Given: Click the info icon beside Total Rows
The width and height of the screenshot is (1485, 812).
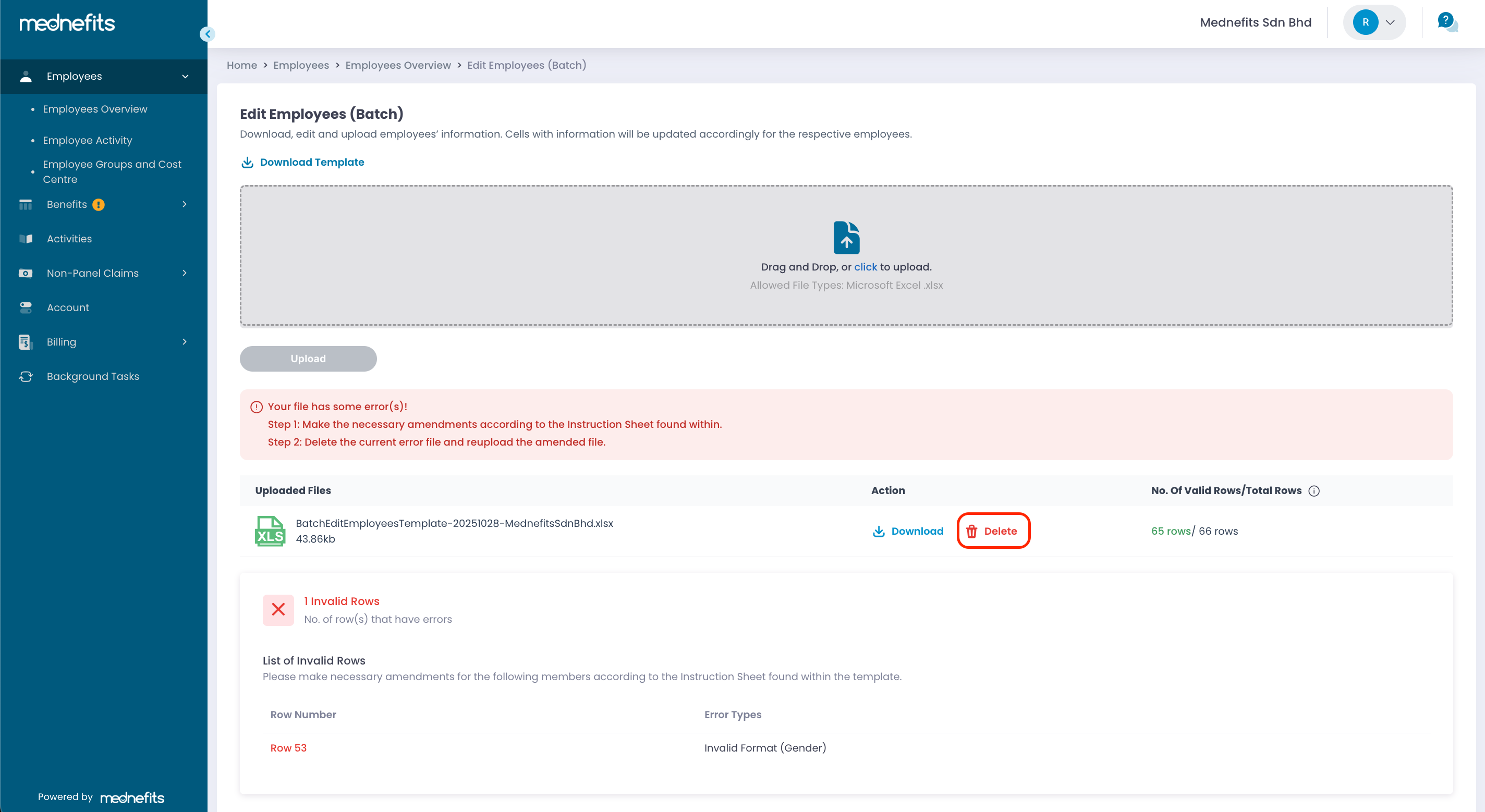Looking at the screenshot, I should pos(1314,491).
